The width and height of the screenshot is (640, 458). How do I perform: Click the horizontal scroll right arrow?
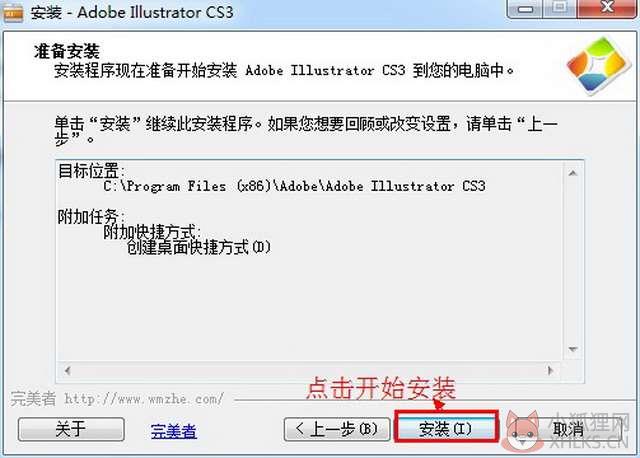(x=550, y=371)
